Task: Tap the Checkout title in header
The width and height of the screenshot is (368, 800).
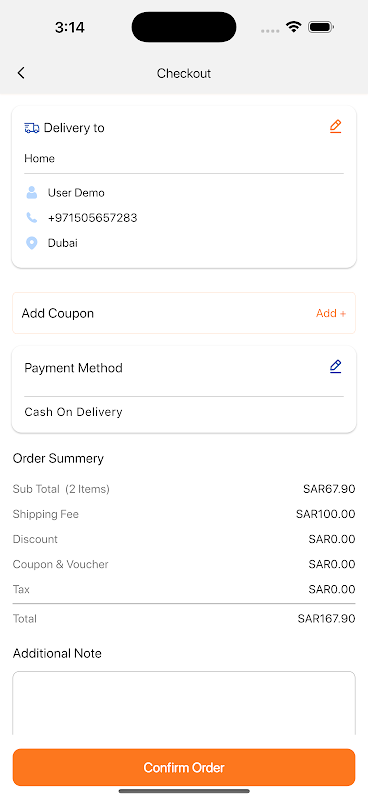Action: [184, 73]
